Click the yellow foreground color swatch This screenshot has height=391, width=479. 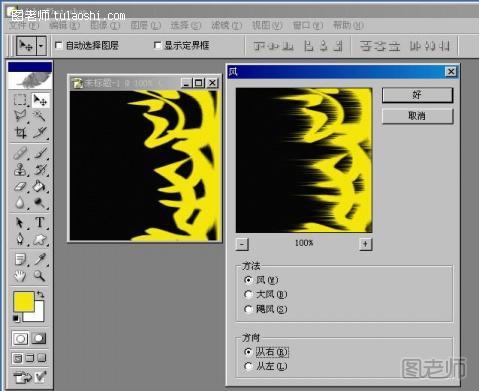(24, 302)
